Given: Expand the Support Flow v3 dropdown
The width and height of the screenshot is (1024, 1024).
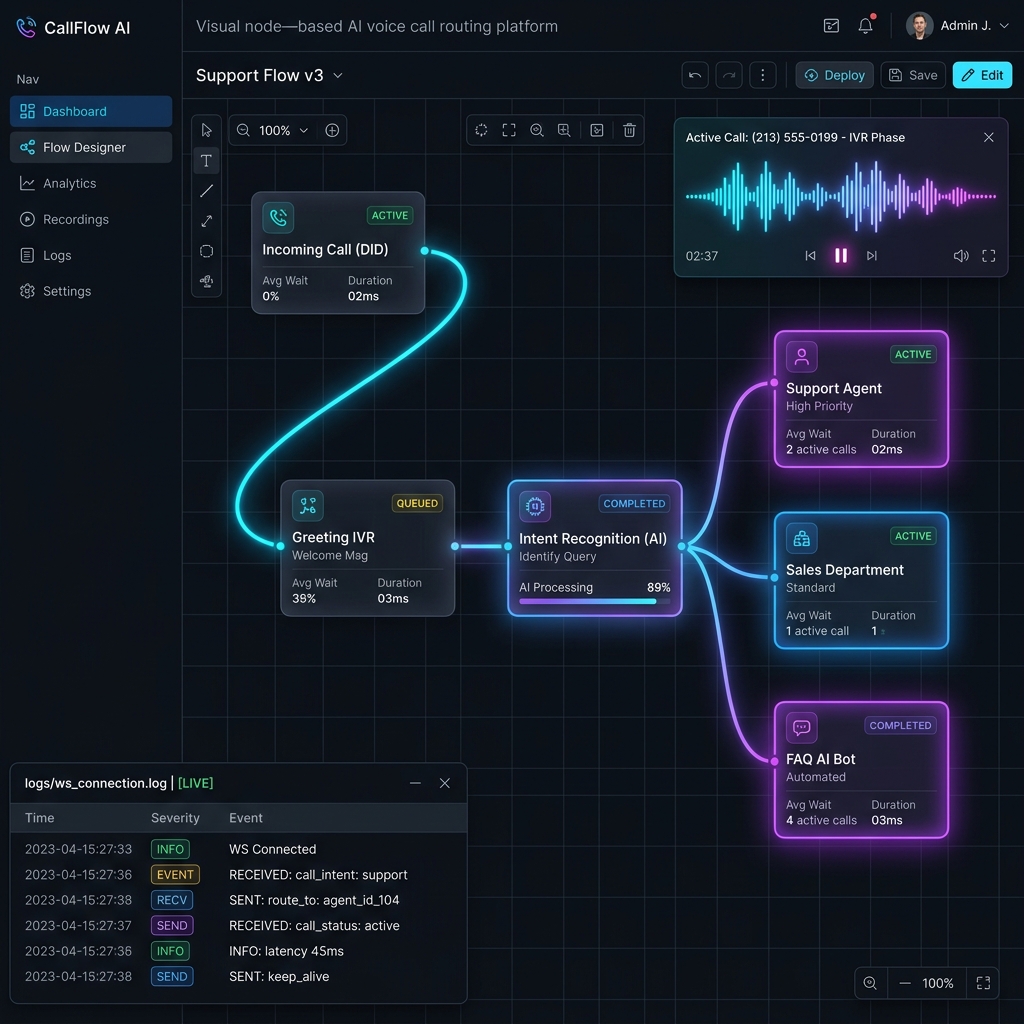Looking at the screenshot, I should pos(338,75).
